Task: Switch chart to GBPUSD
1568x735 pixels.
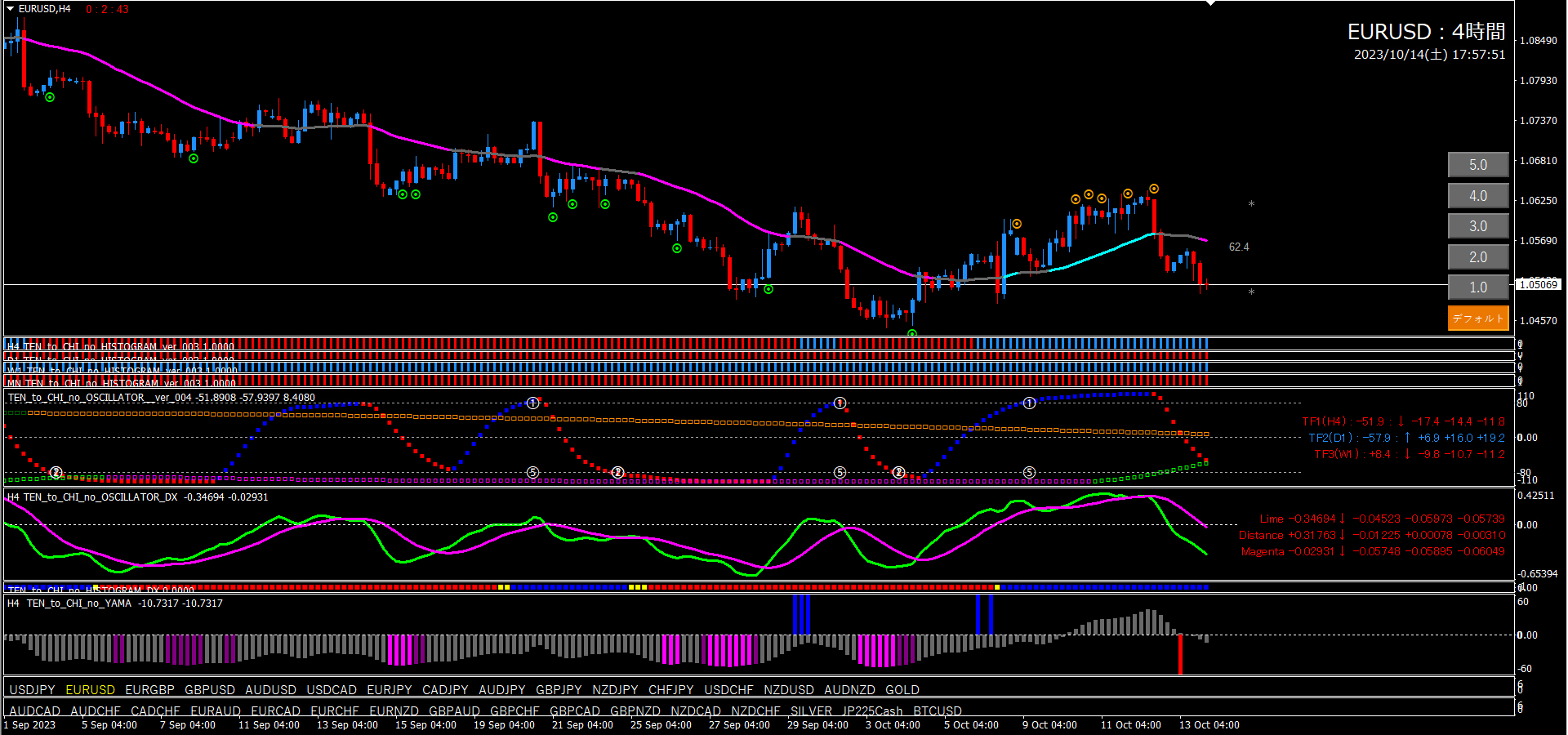Action: (x=210, y=690)
